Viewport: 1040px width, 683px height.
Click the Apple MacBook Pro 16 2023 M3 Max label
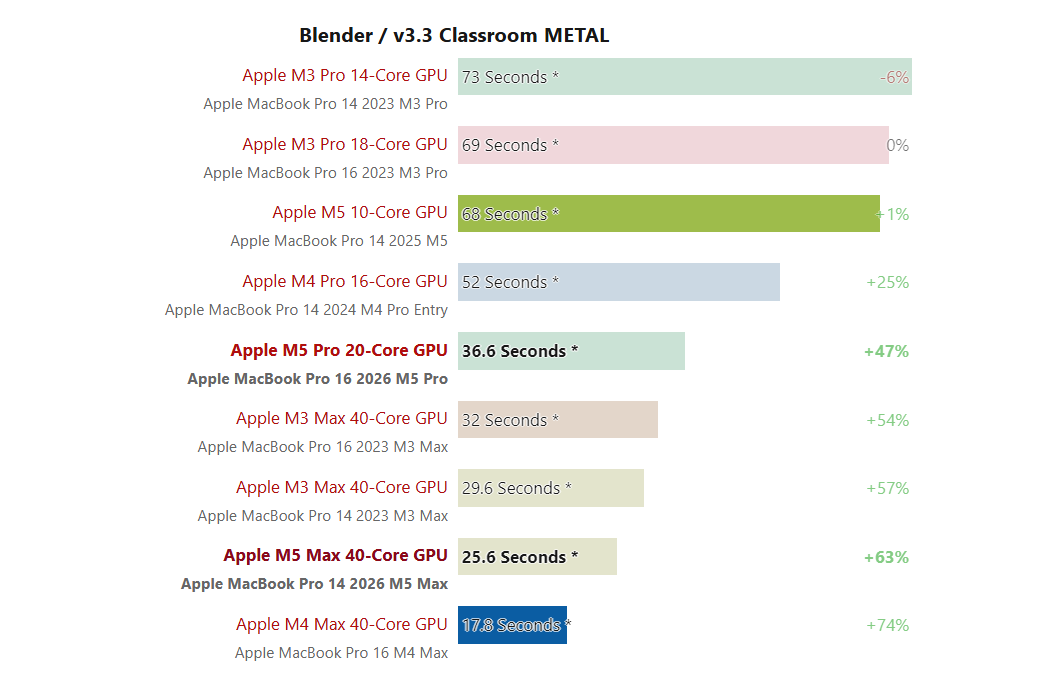pos(322,447)
